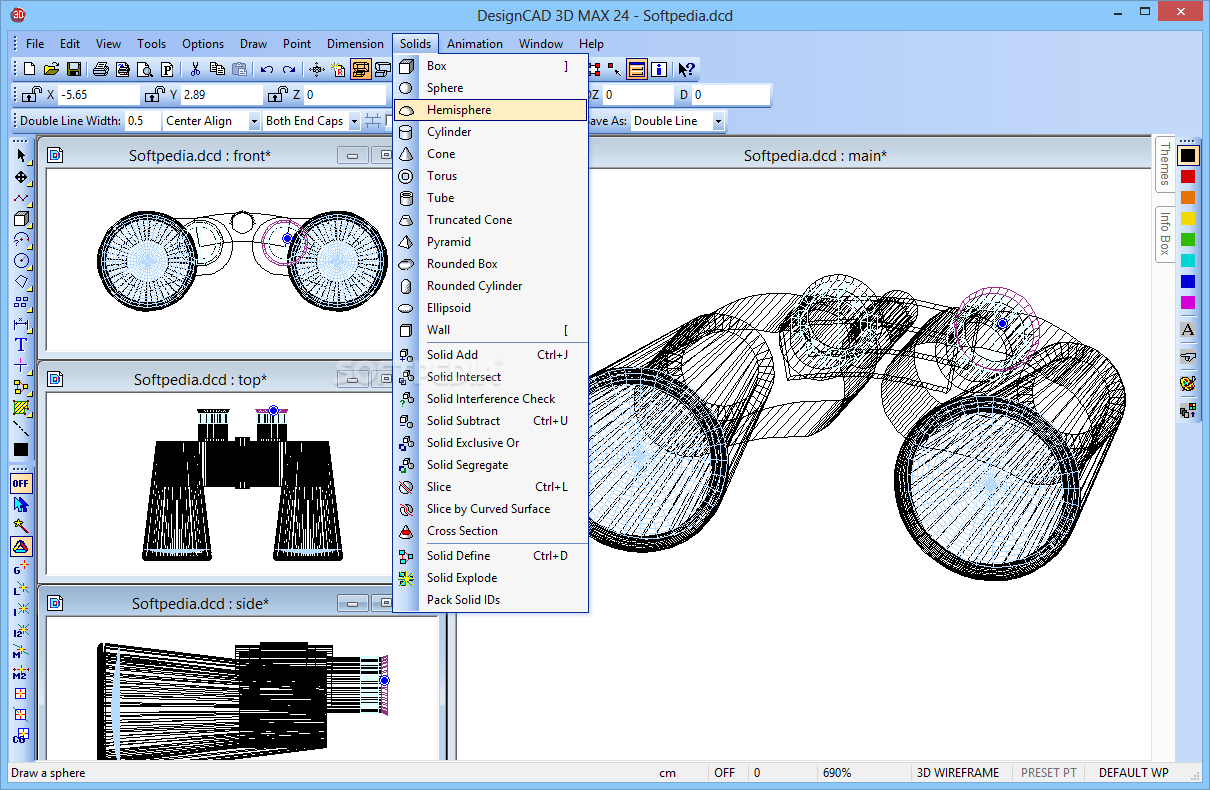Pick the magenta color swatch
The width and height of the screenshot is (1210, 790).
pos(1188,302)
